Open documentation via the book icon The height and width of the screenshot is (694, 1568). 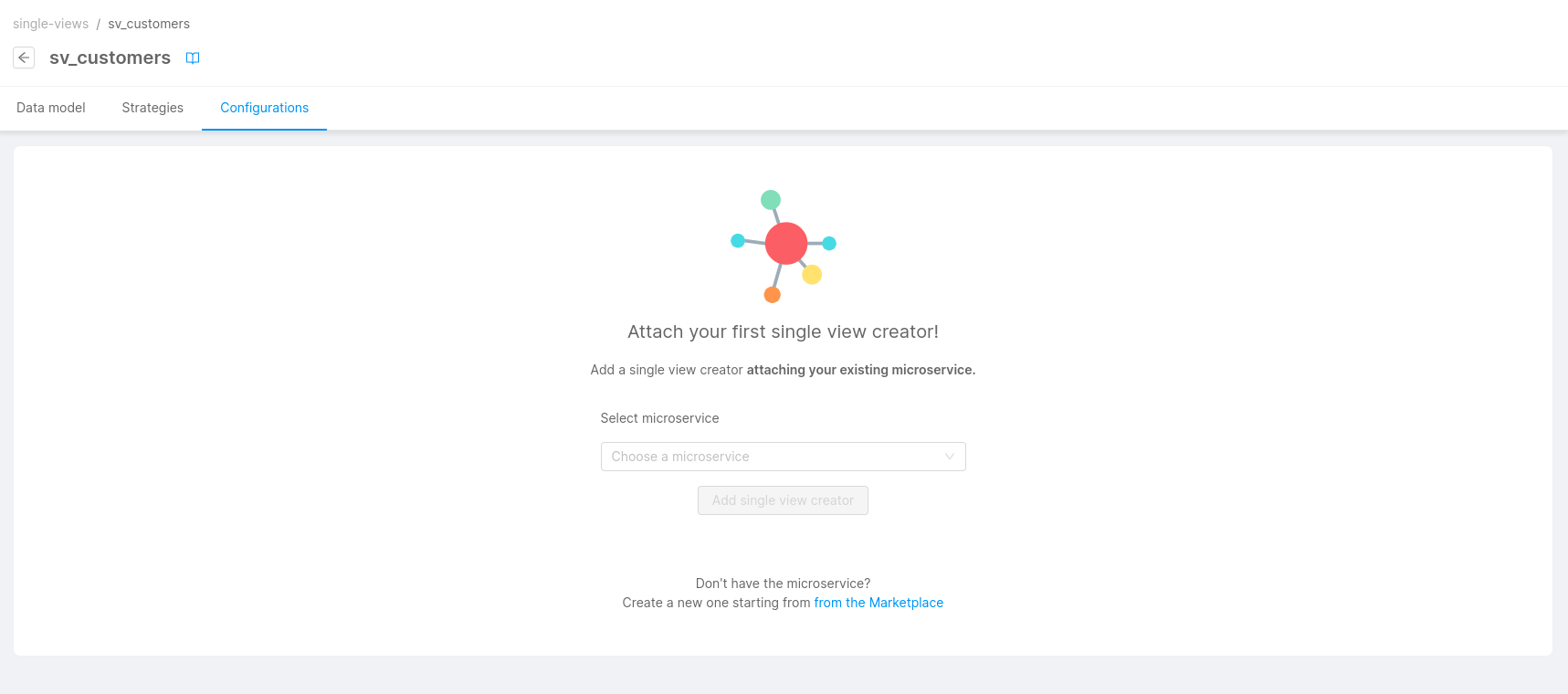click(x=193, y=58)
